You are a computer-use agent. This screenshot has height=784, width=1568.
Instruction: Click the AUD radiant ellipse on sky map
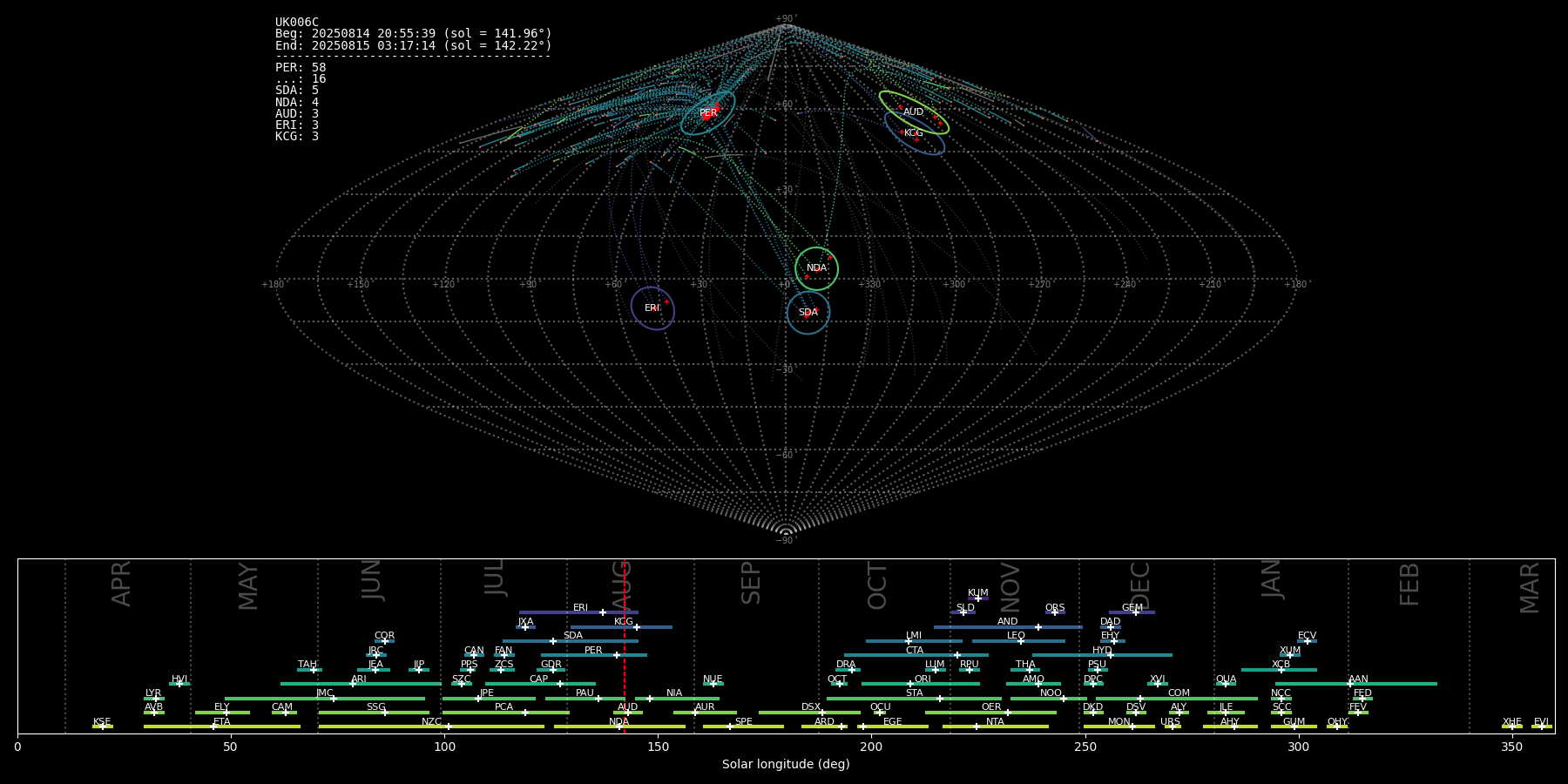click(x=914, y=112)
